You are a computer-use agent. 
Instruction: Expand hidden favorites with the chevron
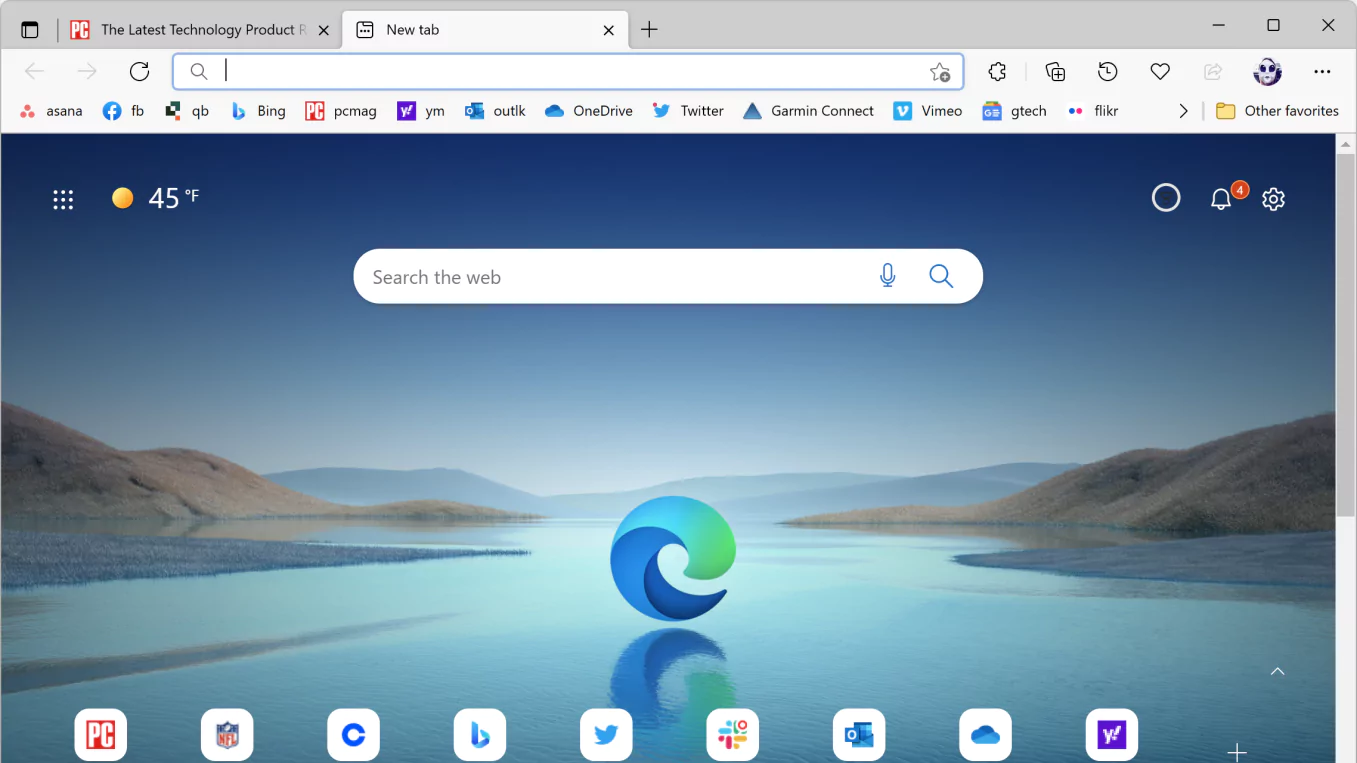(1183, 111)
